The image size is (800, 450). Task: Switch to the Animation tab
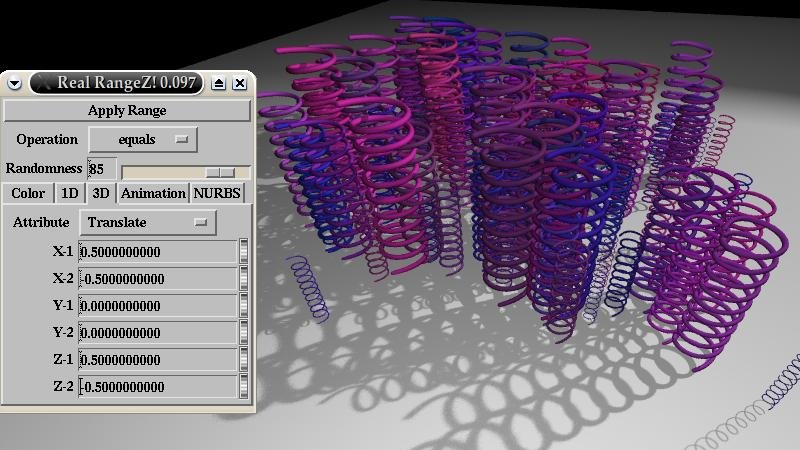tap(153, 193)
